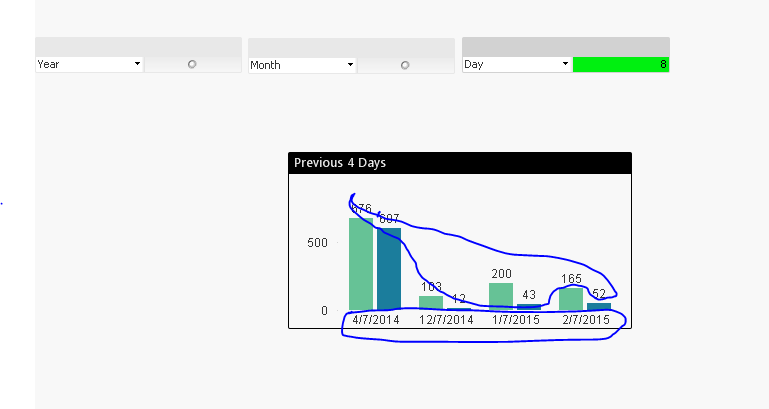Select the dark blue bar for 2/7/2015
This screenshot has width=769, height=409.
tap(599, 306)
